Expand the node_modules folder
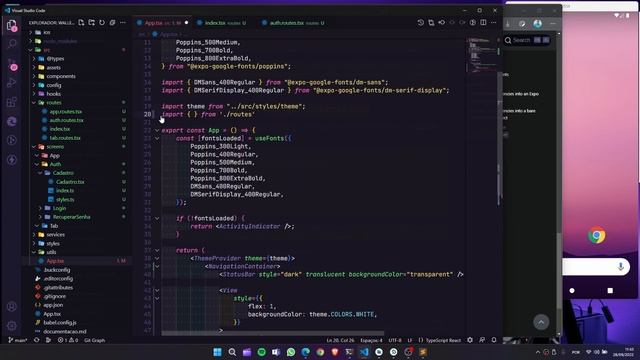 60,41
